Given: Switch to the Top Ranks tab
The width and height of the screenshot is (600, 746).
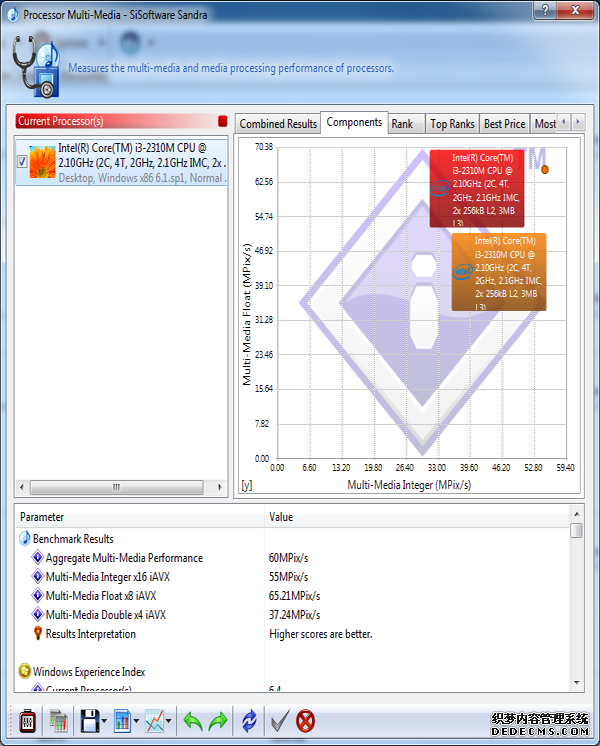Looking at the screenshot, I should [452, 124].
